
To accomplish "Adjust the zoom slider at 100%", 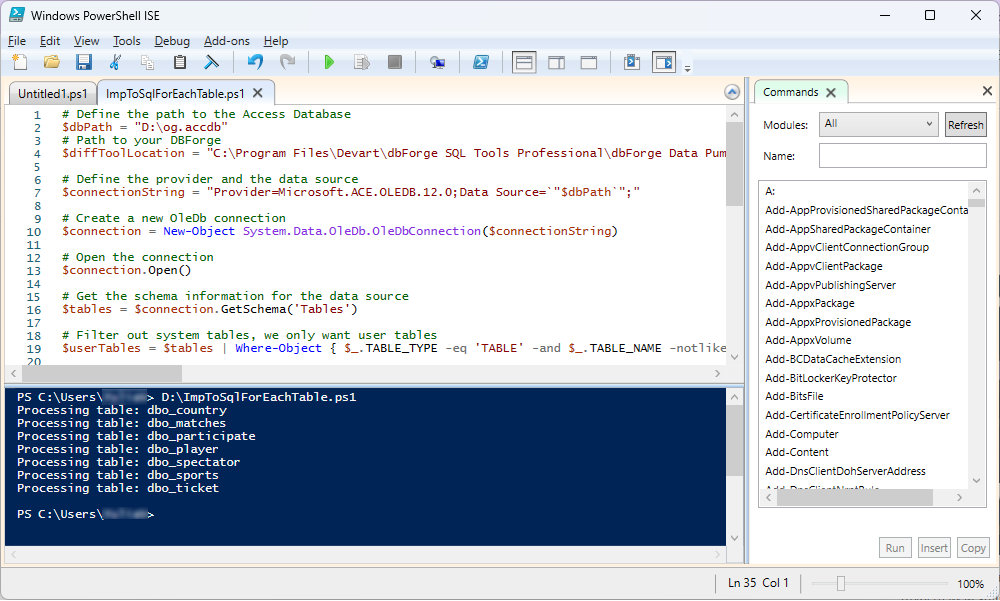I will [x=841, y=583].
